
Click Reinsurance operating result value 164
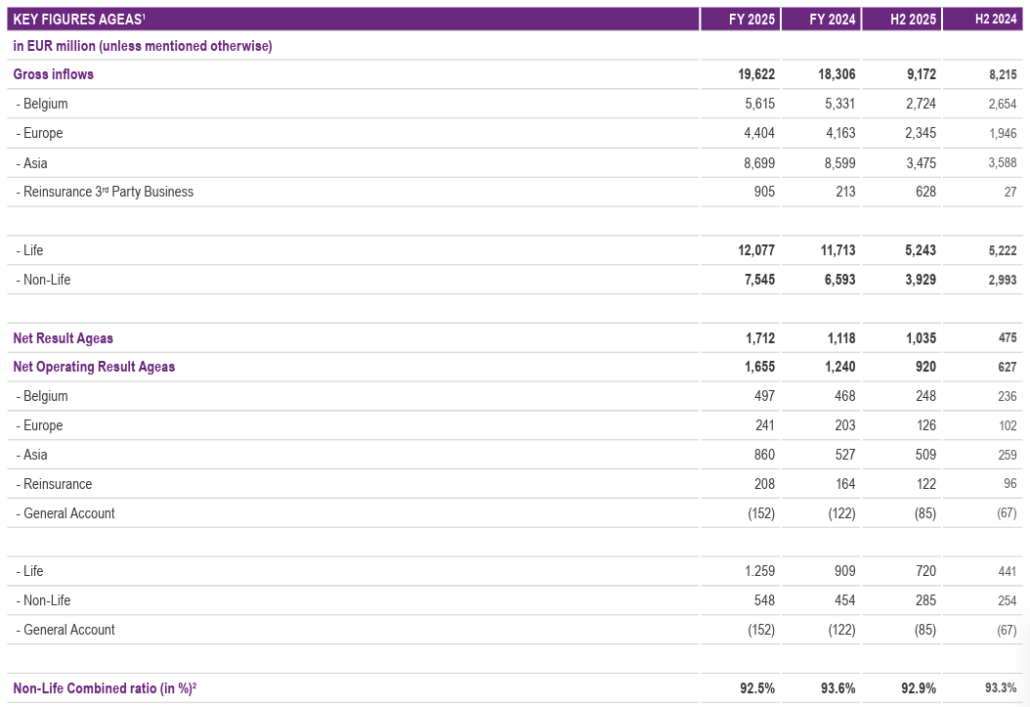(x=845, y=484)
